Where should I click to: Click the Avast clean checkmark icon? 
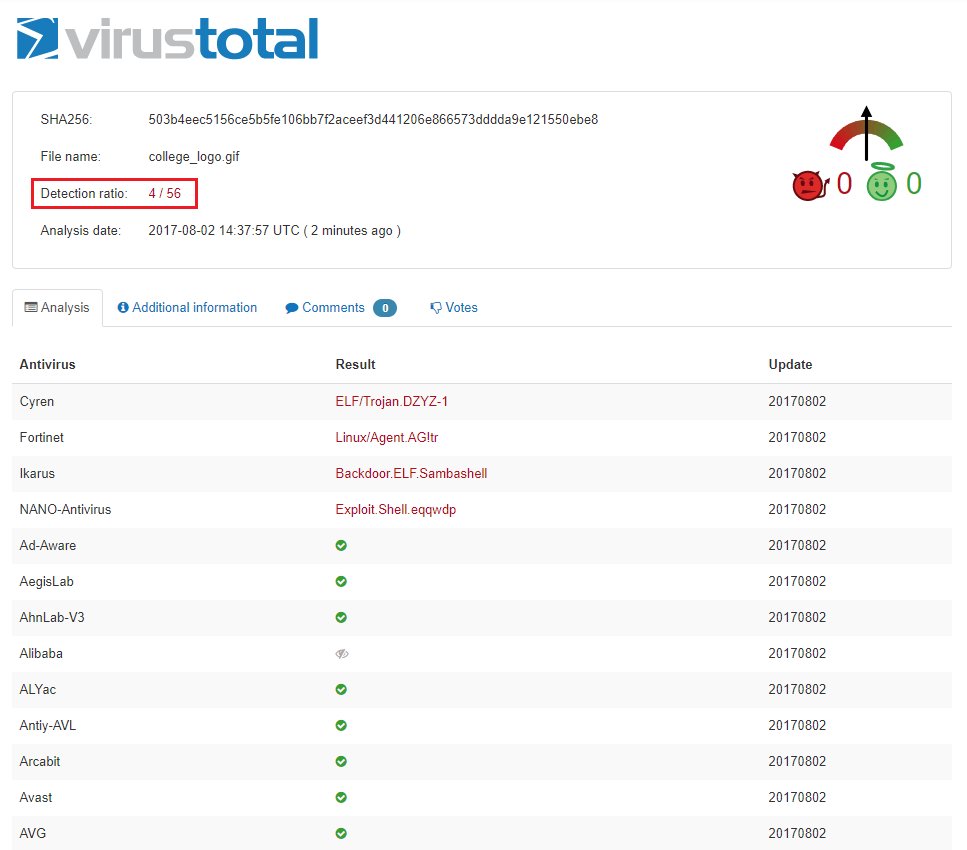click(x=341, y=798)
